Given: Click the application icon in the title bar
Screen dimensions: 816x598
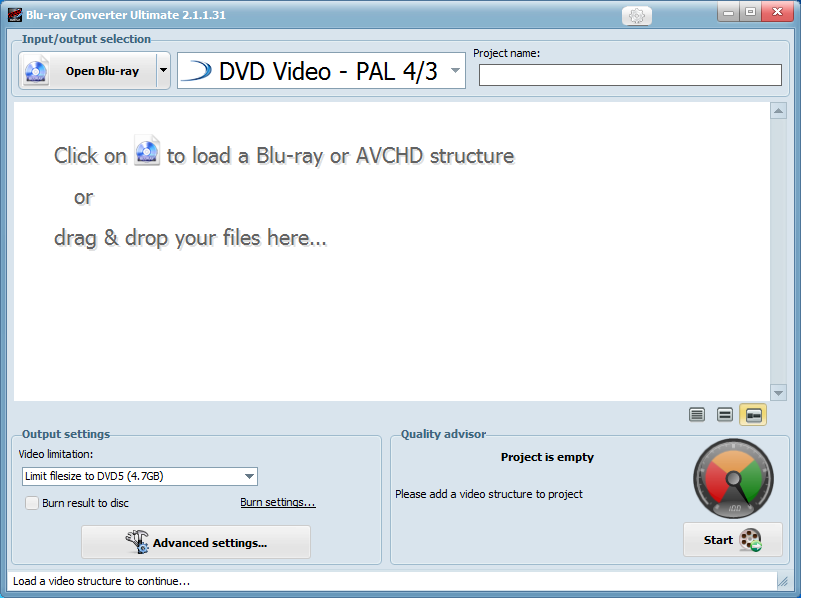Looking at the screenshot, I should point(14,14).
